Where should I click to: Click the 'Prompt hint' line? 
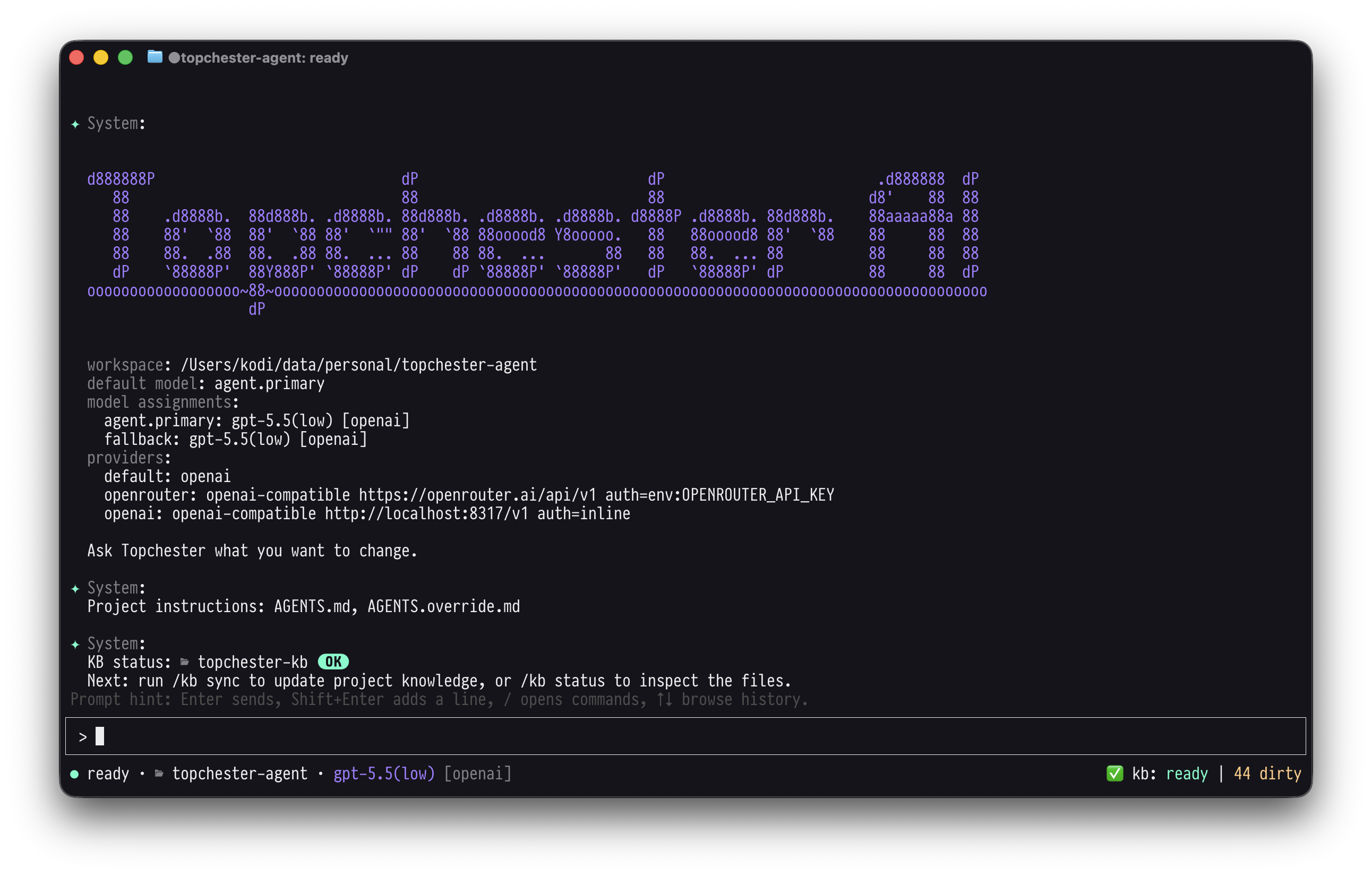[x=439, y=700]
